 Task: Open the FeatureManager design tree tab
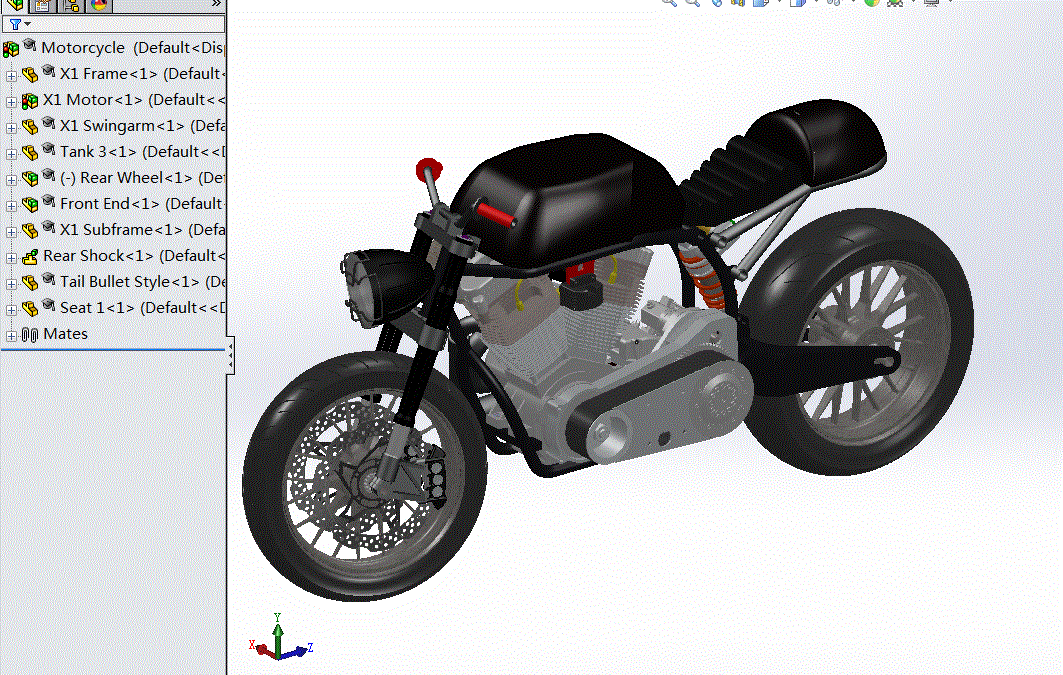click(x=15, y=5)
